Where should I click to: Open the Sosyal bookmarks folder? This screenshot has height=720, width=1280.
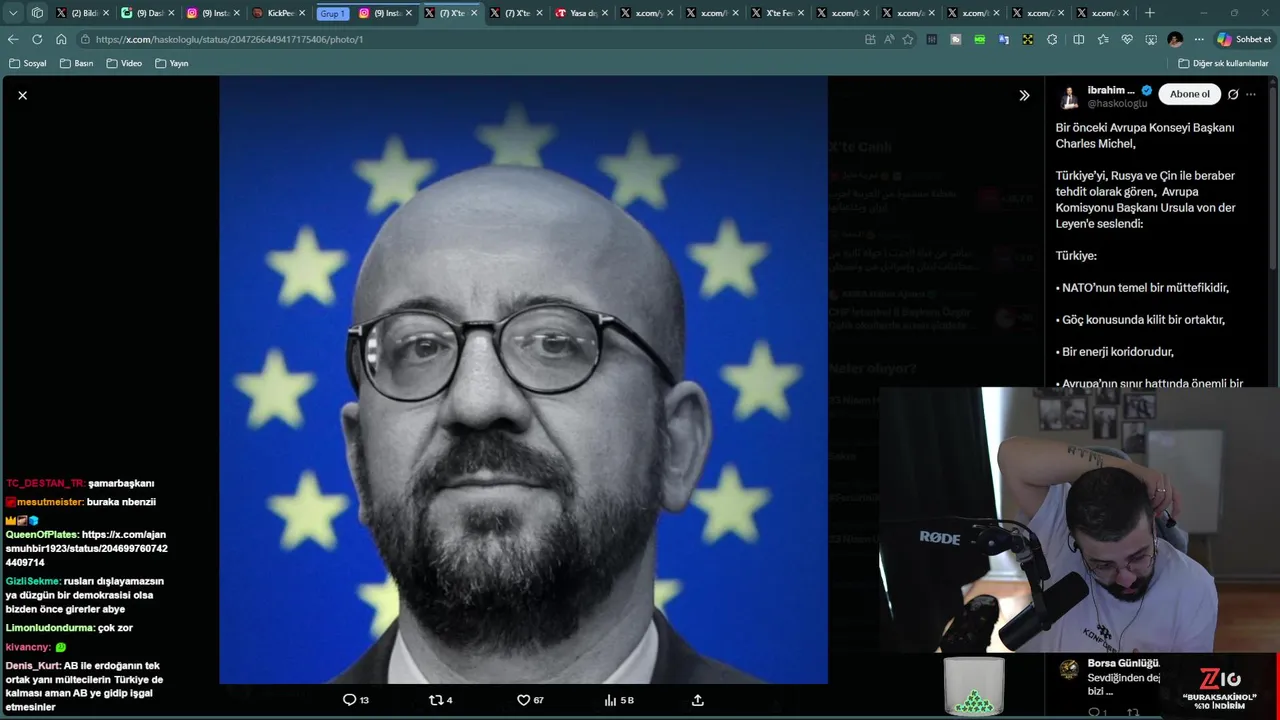tap(28, 63)
